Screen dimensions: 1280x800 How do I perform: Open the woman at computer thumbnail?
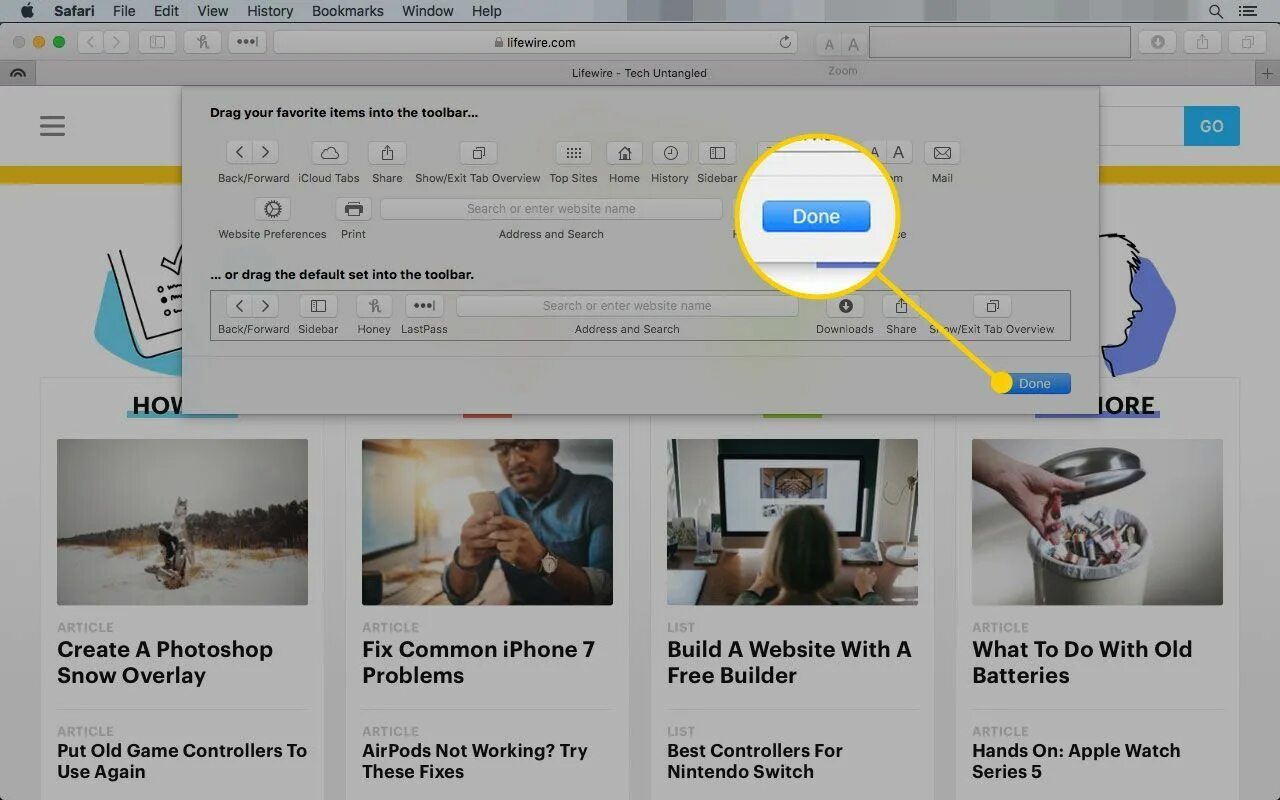[792, 522]
